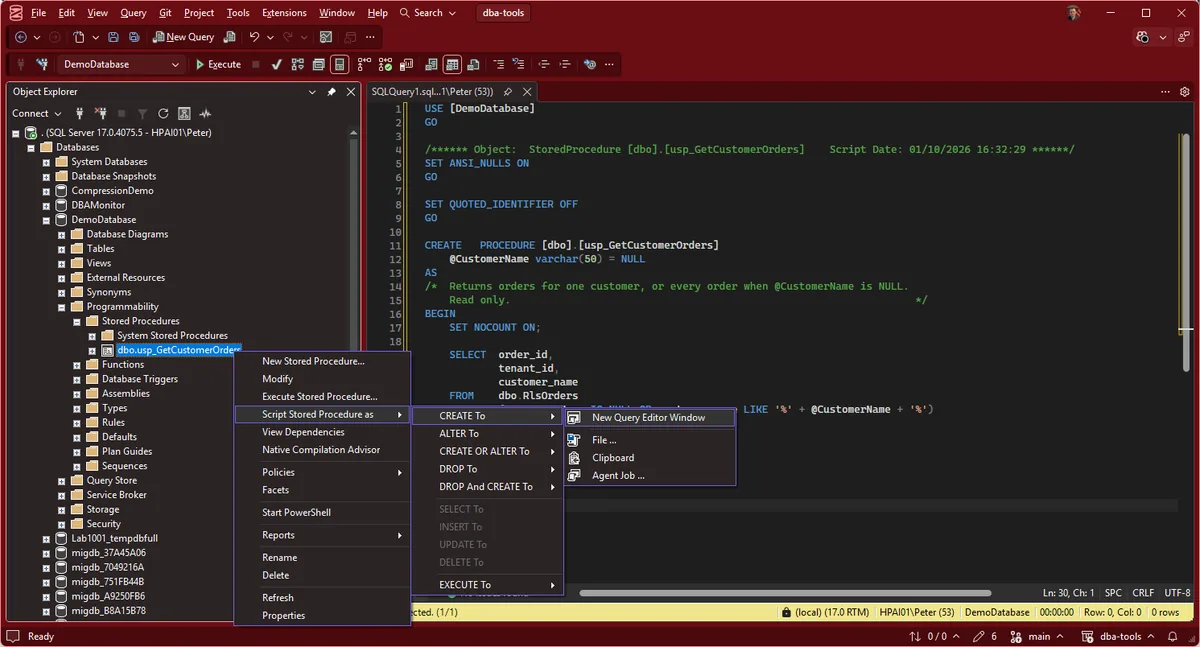1200x647 pixels.
Task: Choose File ... in CREATE To submenu
Action: point(650,440)
